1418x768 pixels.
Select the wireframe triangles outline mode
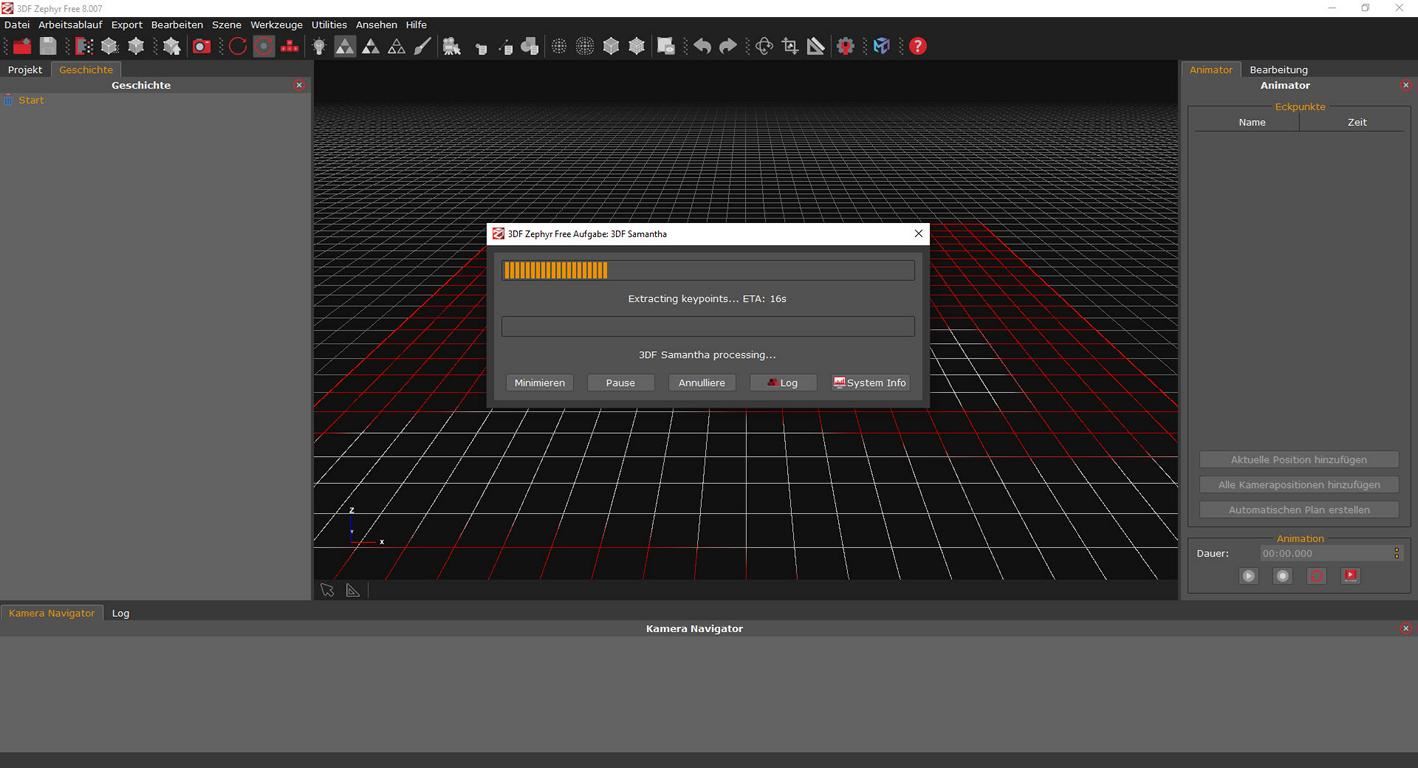pos(397,46)
